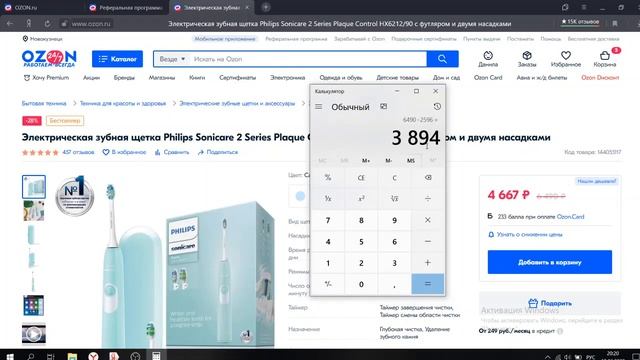The height and width of the screenshot is (360, 640).
Task: Click the M+ memory key
Action: tap(366, 161)
